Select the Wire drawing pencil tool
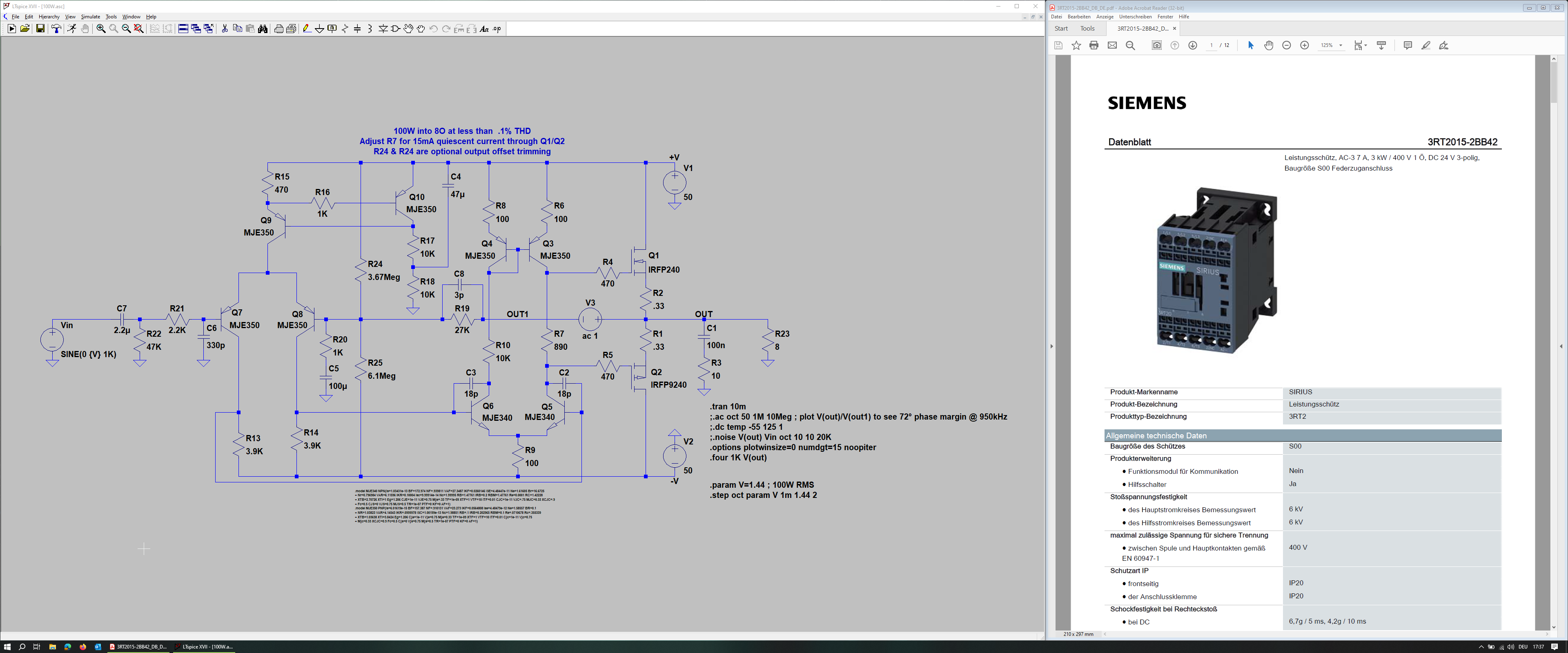 (307, 29)
